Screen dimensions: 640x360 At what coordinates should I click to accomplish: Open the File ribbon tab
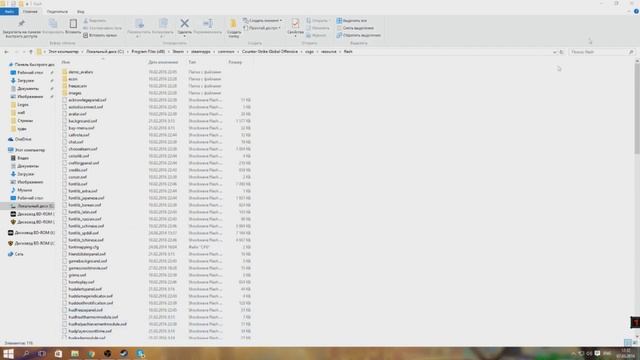tap(9, 11)
